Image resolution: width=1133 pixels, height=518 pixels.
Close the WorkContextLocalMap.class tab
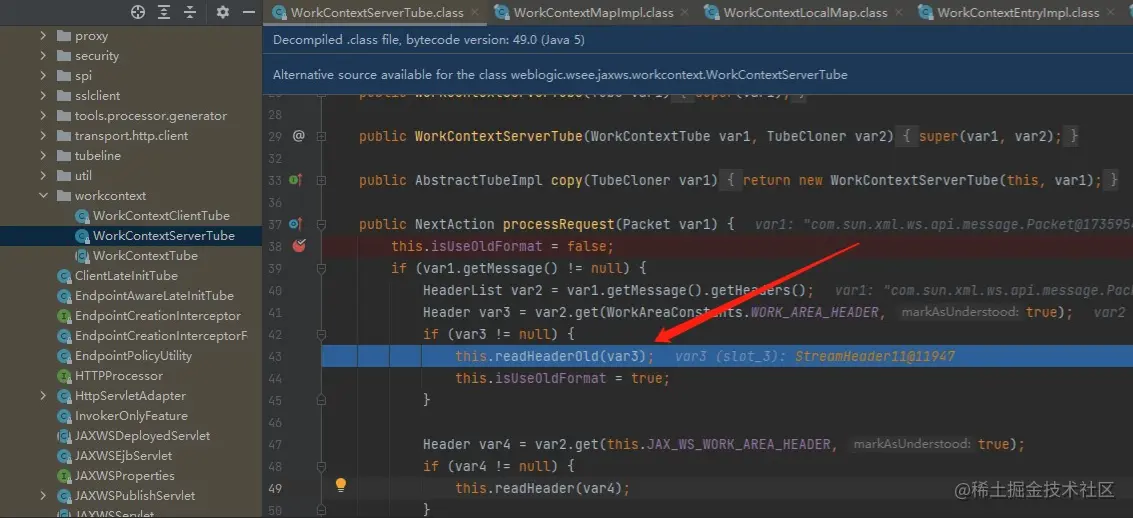pos(899,12)
